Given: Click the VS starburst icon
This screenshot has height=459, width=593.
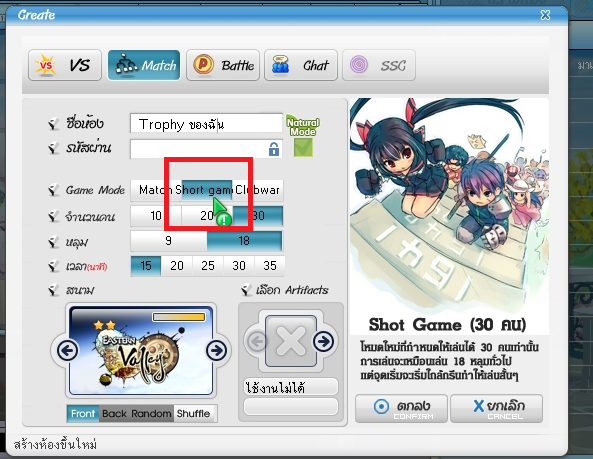Looking at the screenshot, I should point(46,65).
